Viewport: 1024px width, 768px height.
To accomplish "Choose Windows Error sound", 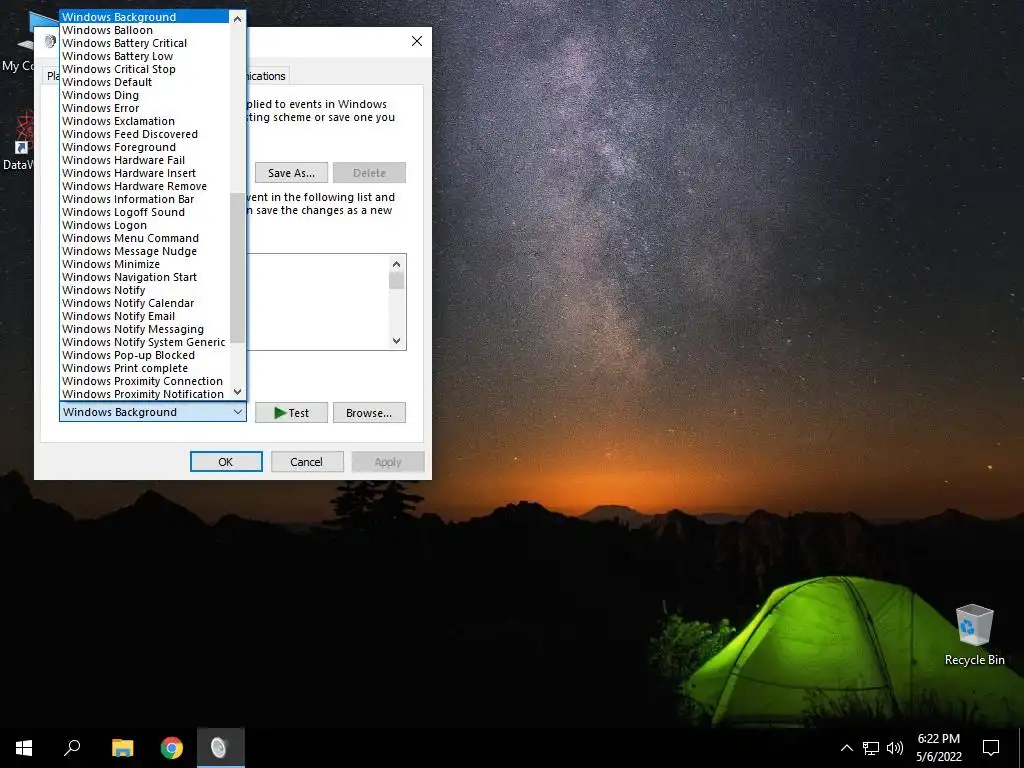I will pyautogui.click(x=145, y=108).
